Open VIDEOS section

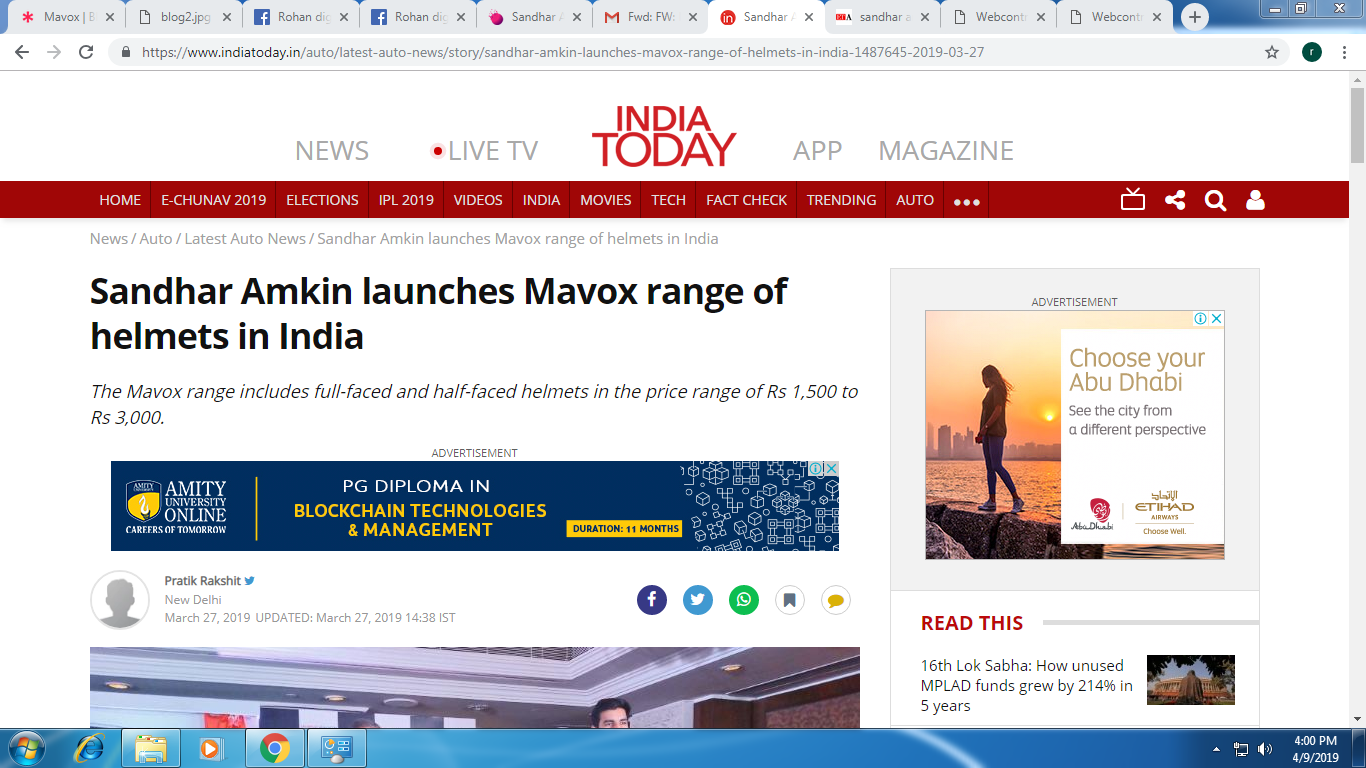point(478,200)
